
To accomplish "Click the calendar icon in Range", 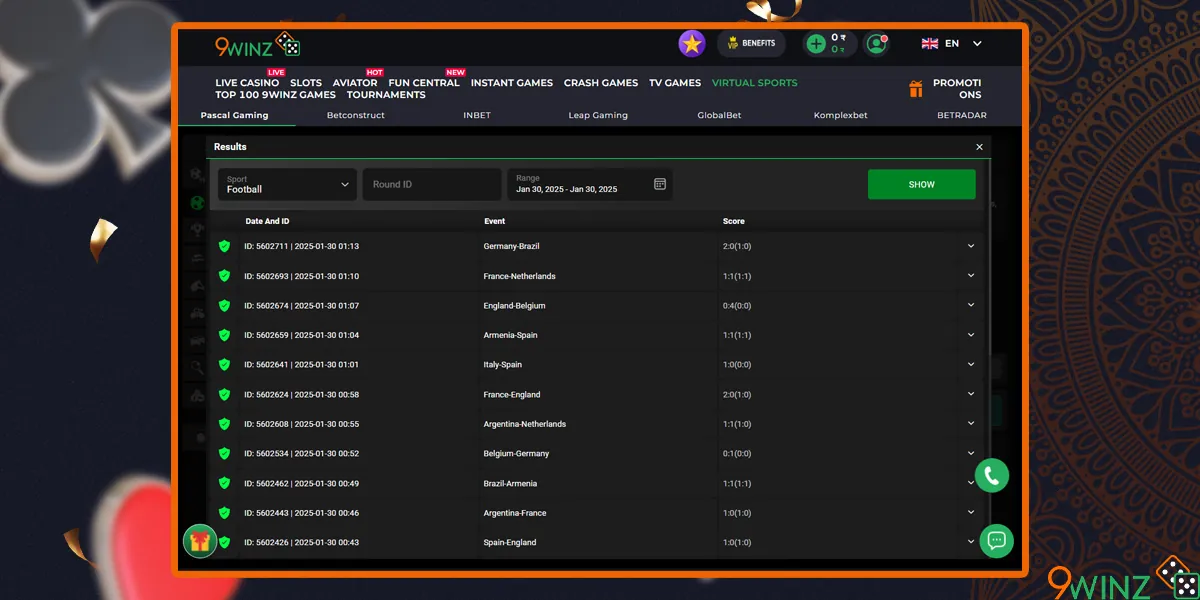I will pos(660,184).
